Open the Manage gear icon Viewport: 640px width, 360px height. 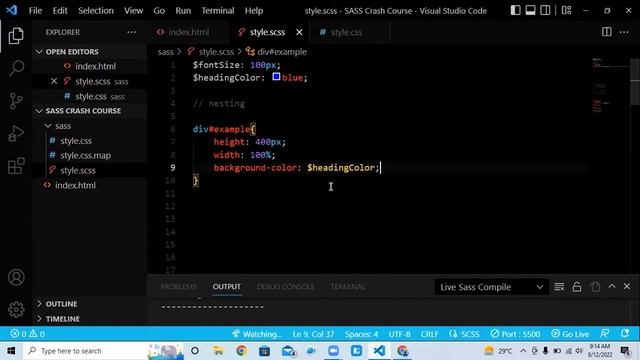pos(16,309)
